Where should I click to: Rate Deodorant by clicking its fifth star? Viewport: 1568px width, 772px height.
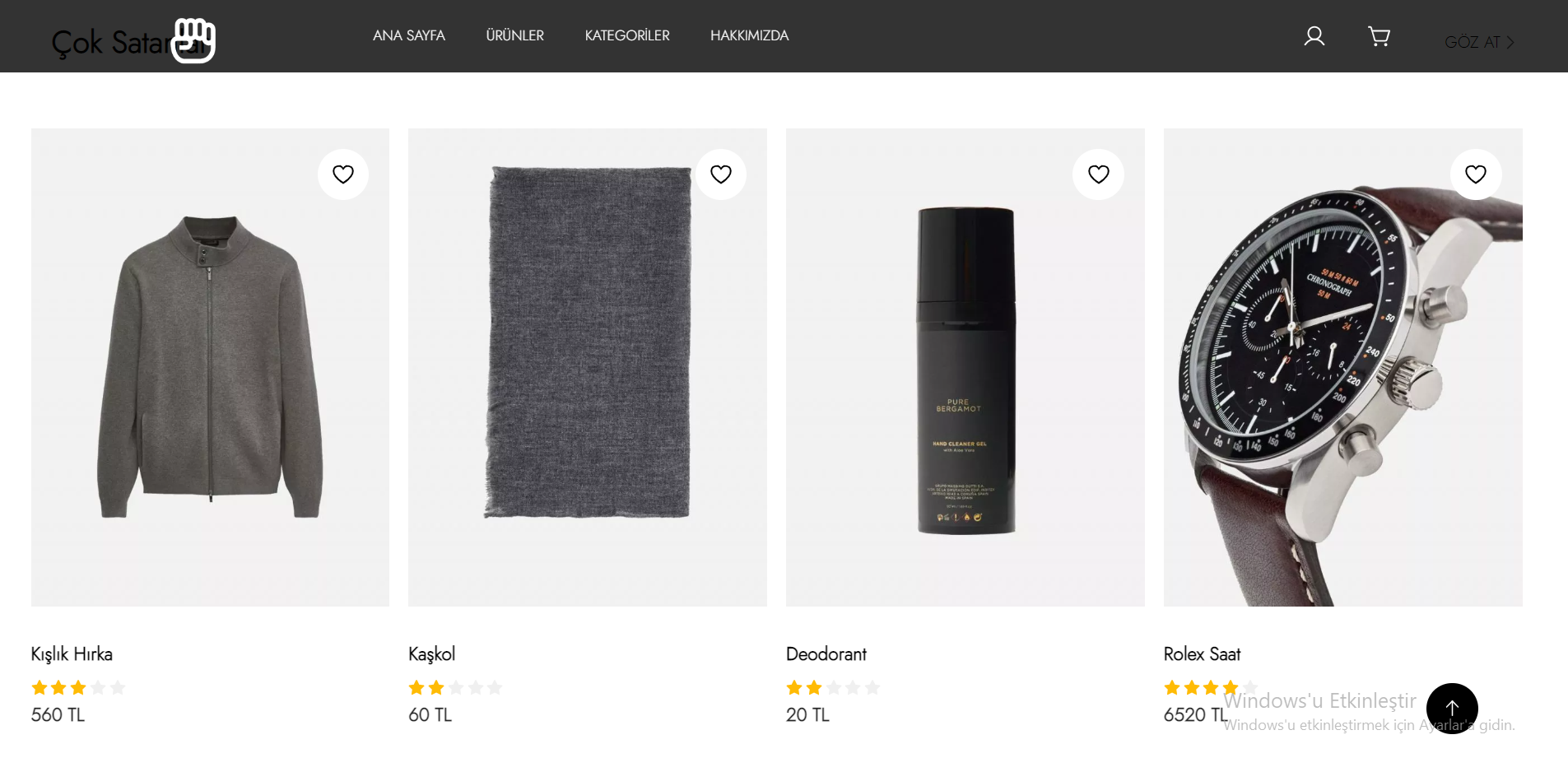pyautogui.click(x=872, y=687)
